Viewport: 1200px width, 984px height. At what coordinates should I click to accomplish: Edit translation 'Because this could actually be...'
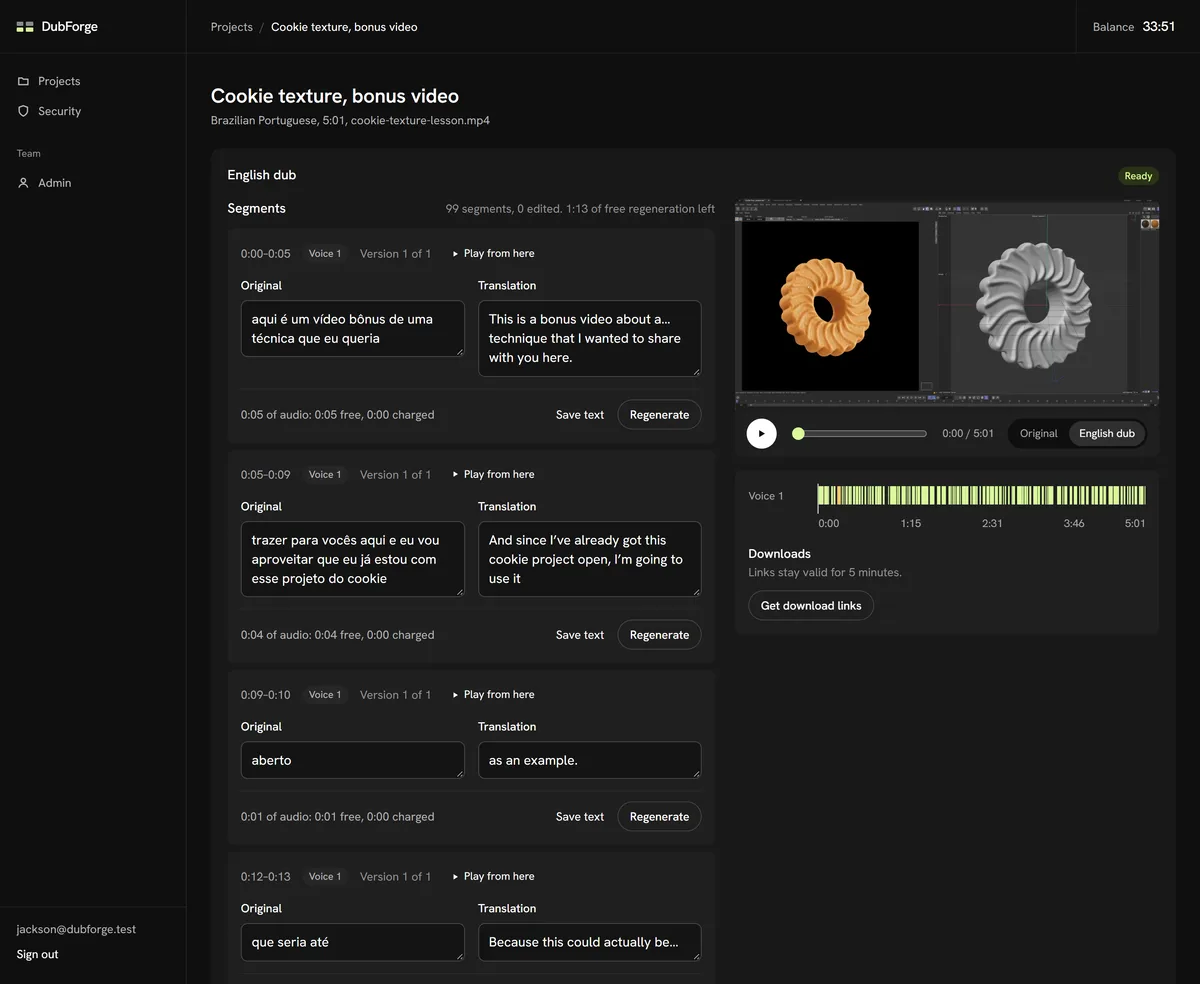[x=589, y=942]
